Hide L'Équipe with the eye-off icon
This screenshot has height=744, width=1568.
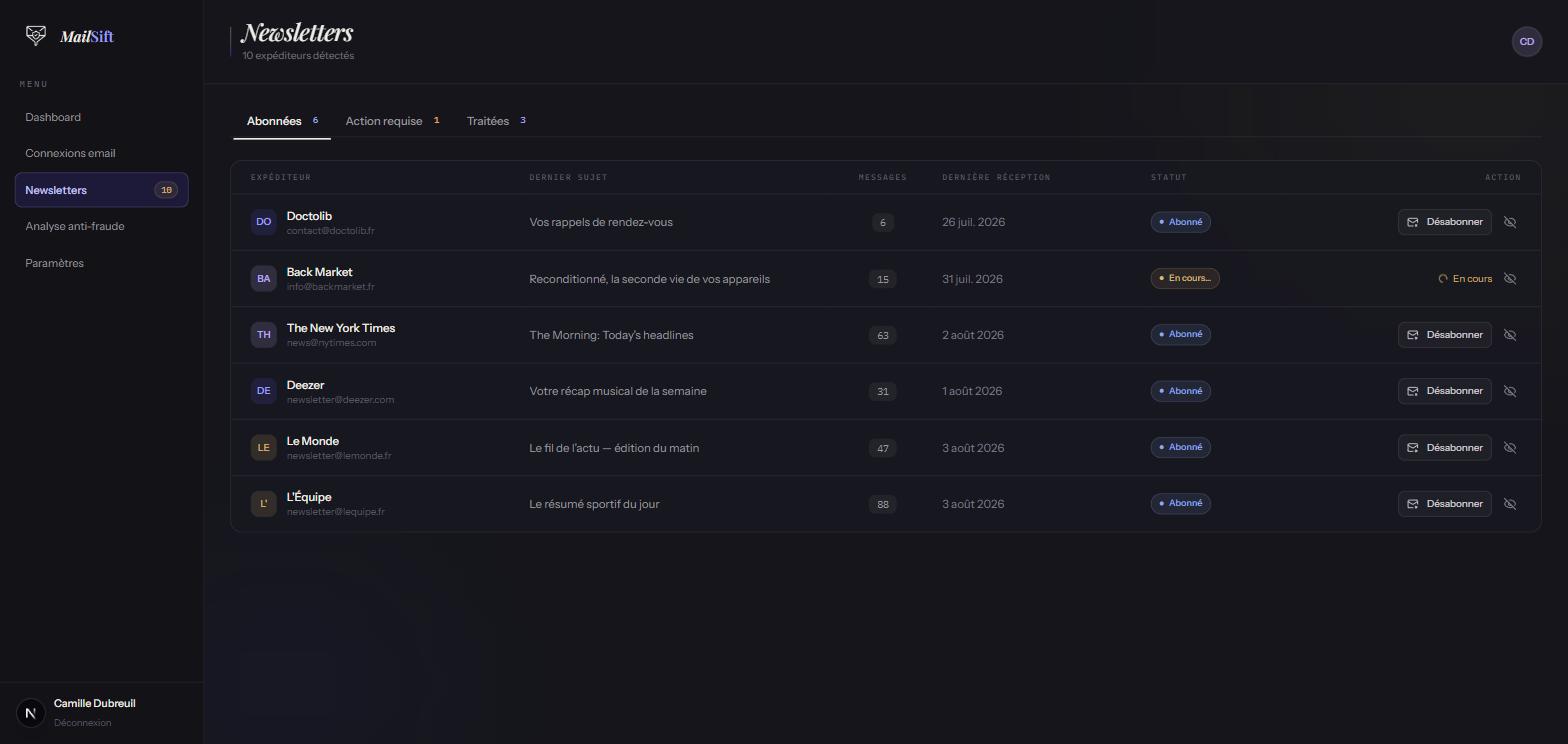click(x=1510, y=504)
